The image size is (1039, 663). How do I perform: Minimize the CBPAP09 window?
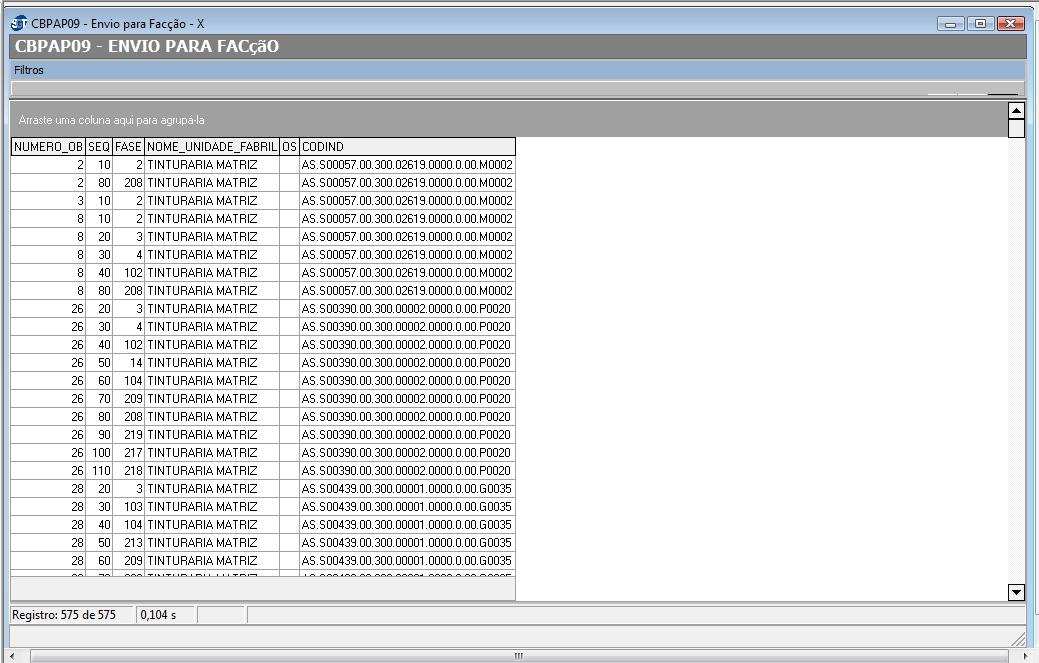pyautogui.click(x=950, y=23)
